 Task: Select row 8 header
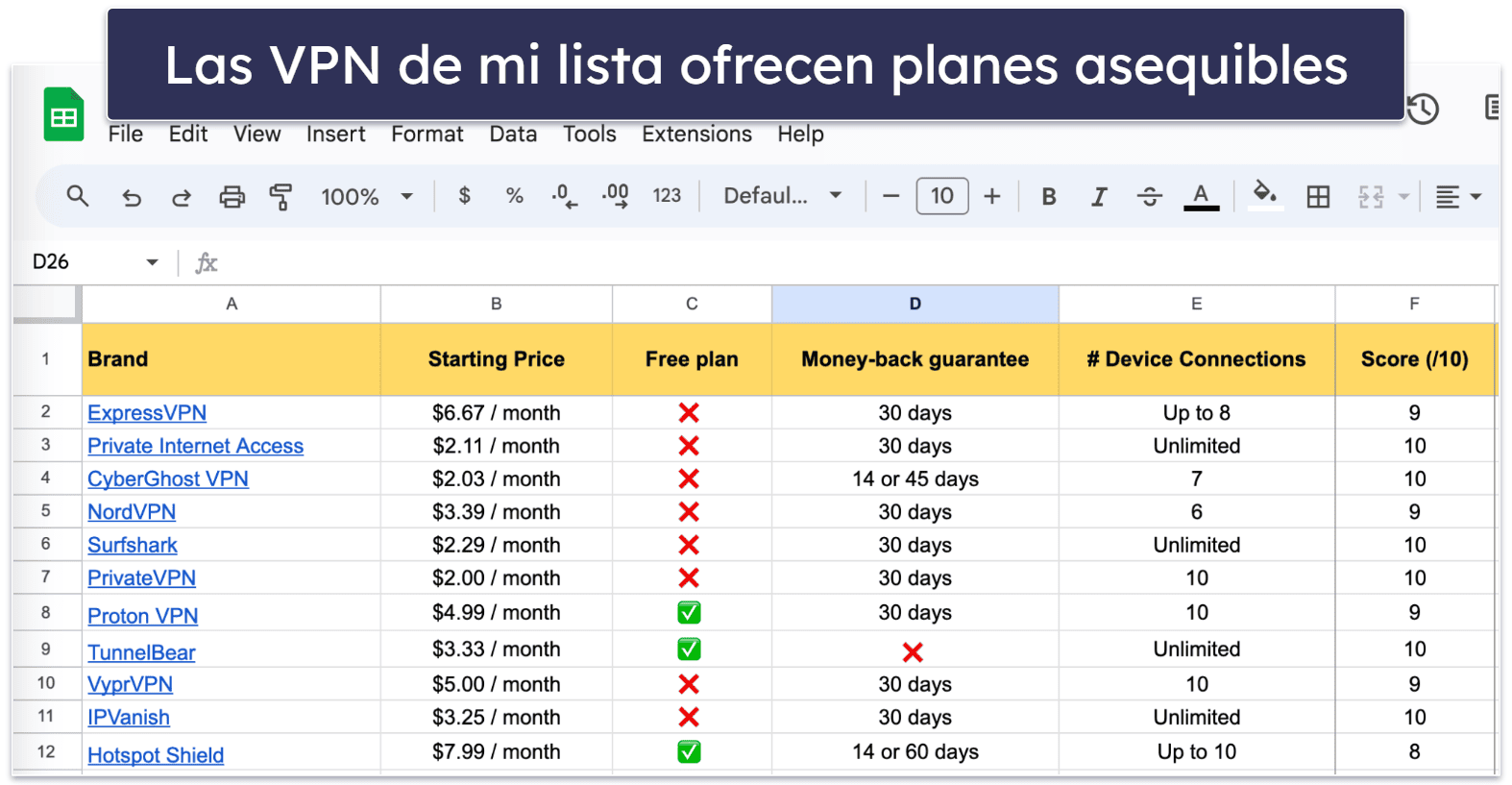point(46,612)
